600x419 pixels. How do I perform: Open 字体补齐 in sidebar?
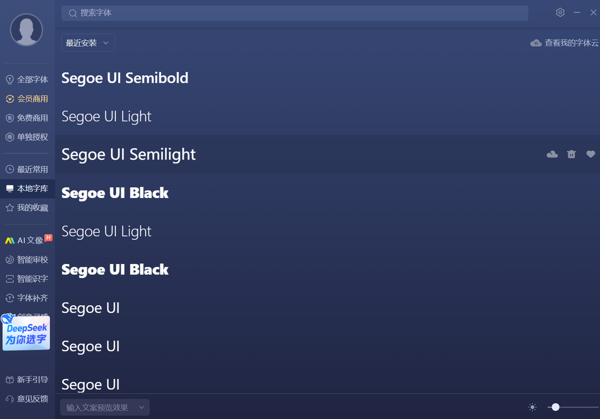tap(28, 298)
